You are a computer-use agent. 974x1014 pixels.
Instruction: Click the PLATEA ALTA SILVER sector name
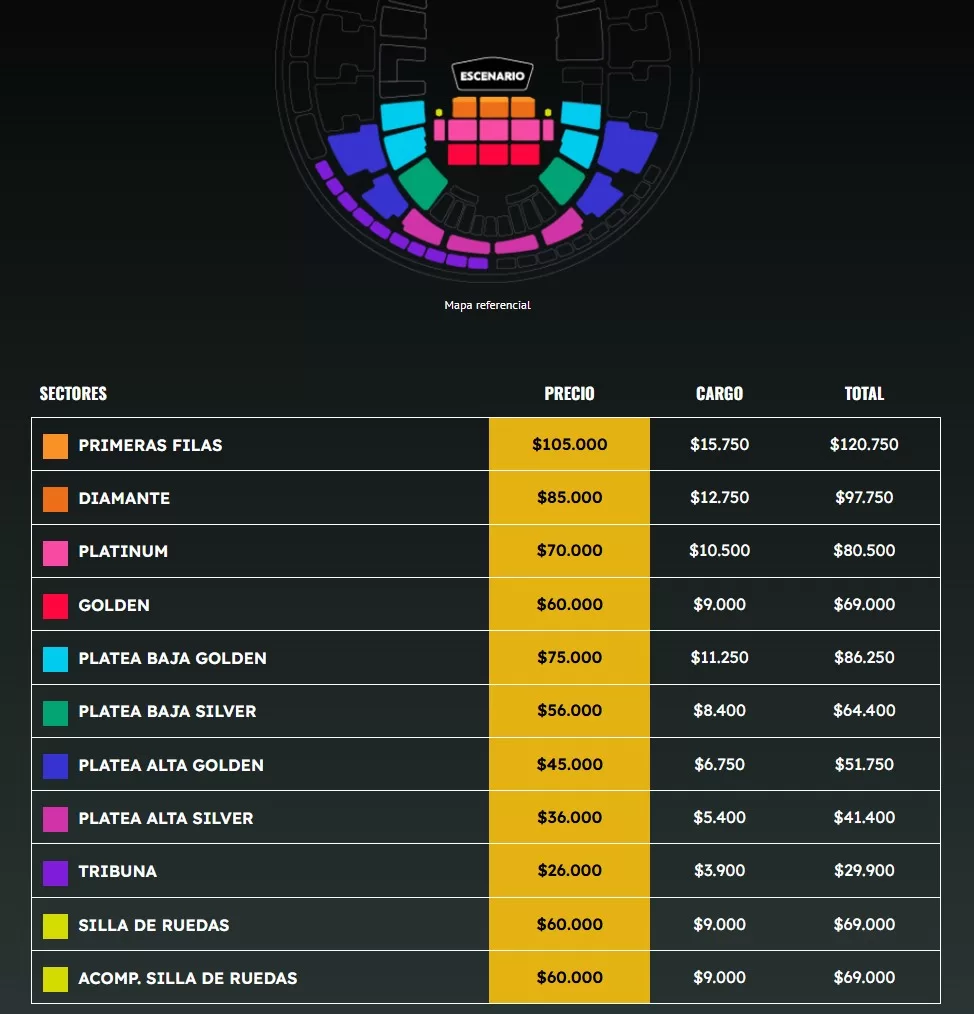pyautogui.click(x=166, y=818)
